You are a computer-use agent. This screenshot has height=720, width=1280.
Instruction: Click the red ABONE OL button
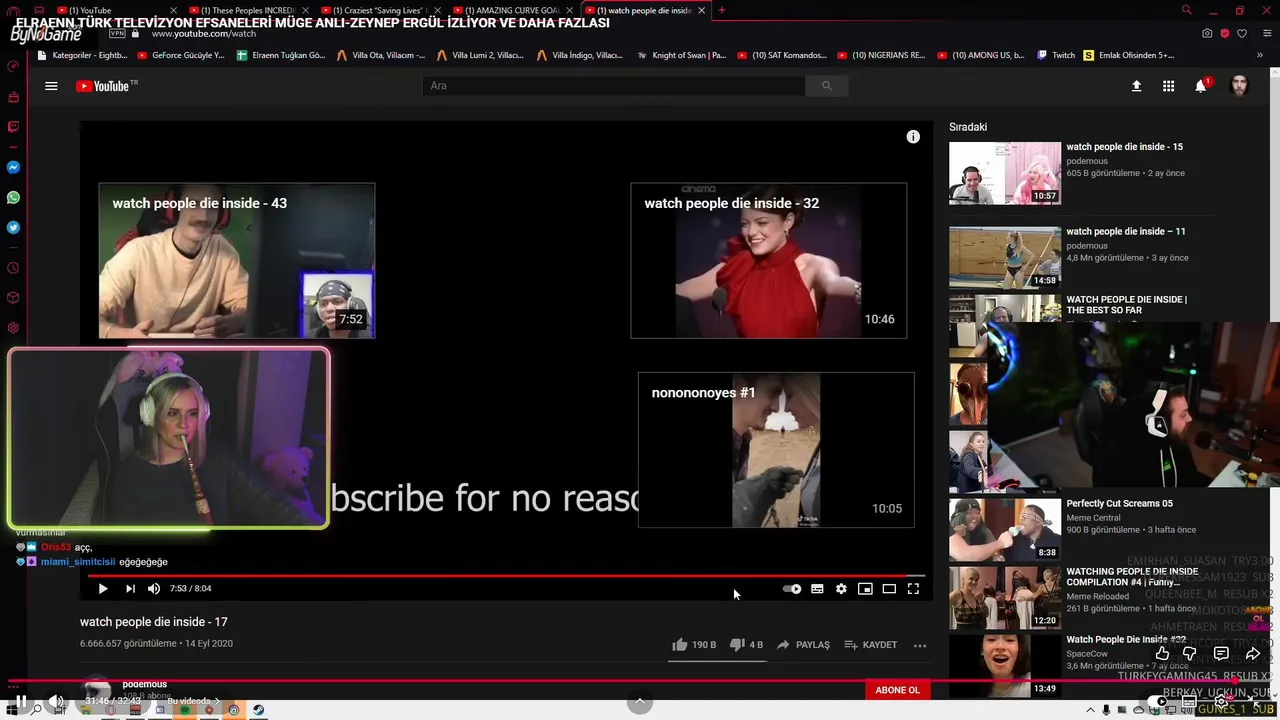[897, 690]
